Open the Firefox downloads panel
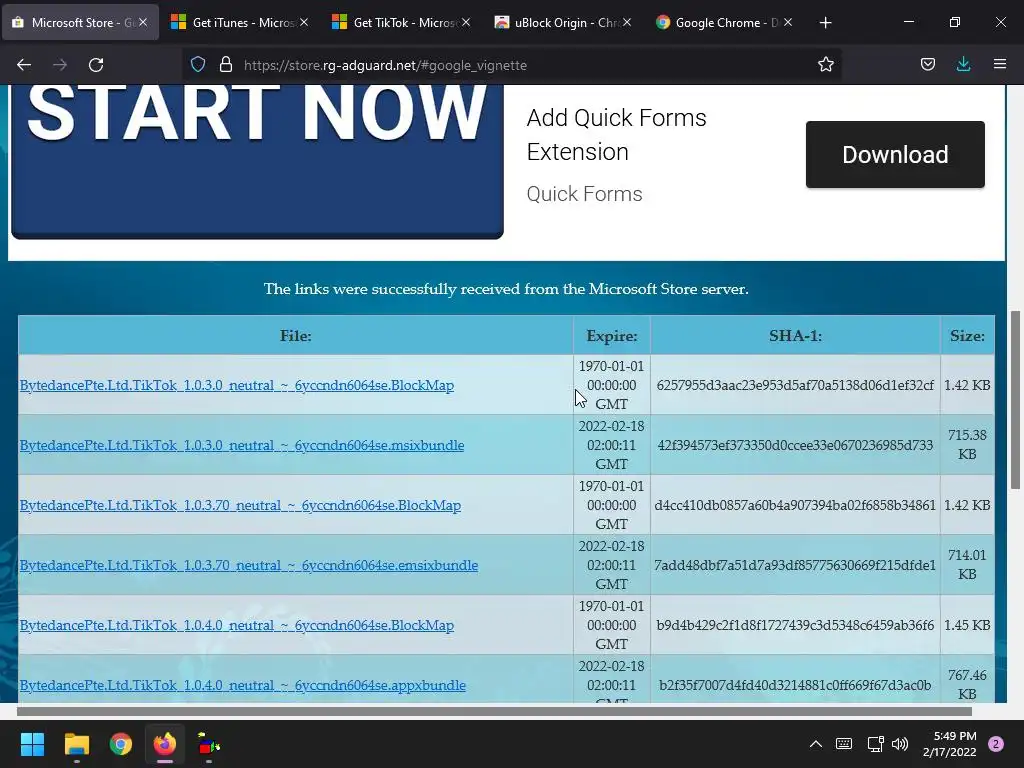The width and height of the screenshot is (1024, 768). (963, 65)
